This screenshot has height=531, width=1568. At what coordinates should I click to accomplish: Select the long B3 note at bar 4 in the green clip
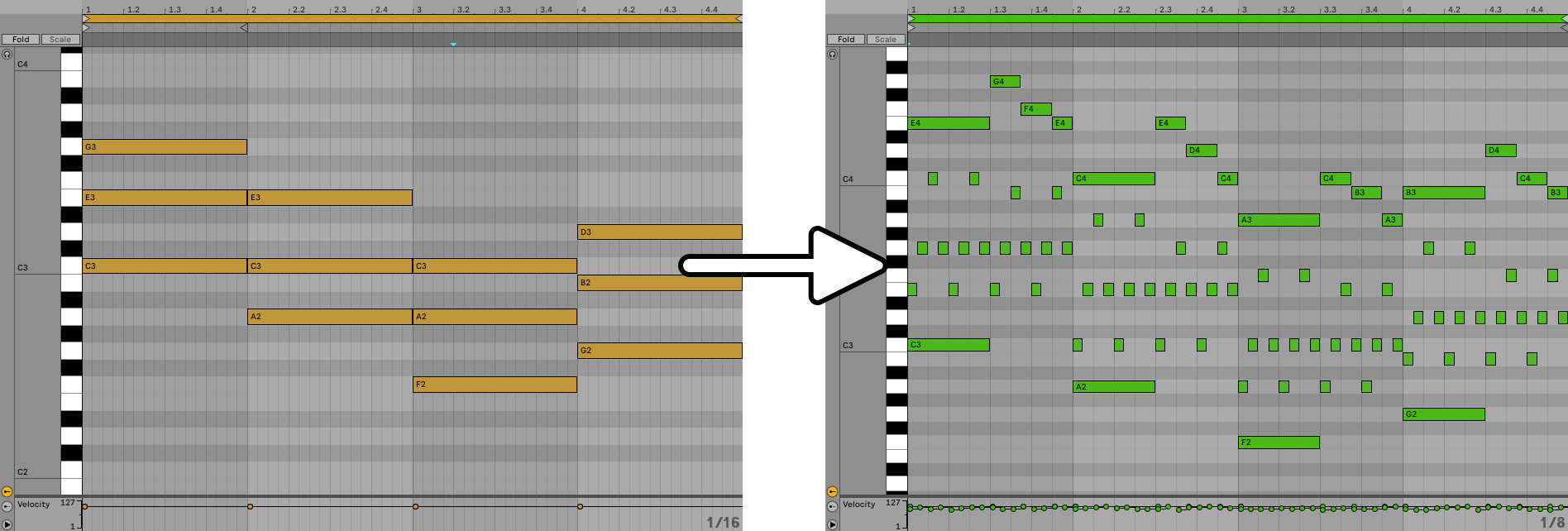(x=1444, y=193)
